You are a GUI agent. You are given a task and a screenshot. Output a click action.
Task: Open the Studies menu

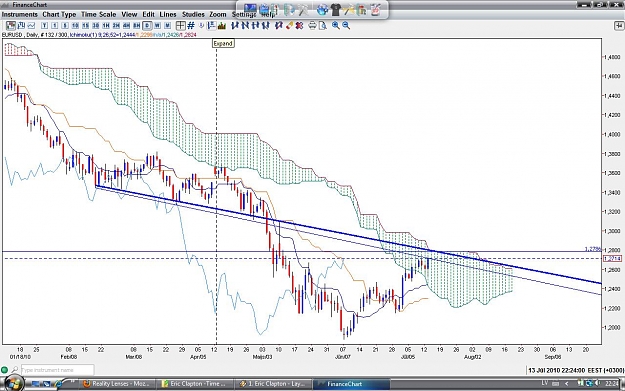click(x=193, y=14)
